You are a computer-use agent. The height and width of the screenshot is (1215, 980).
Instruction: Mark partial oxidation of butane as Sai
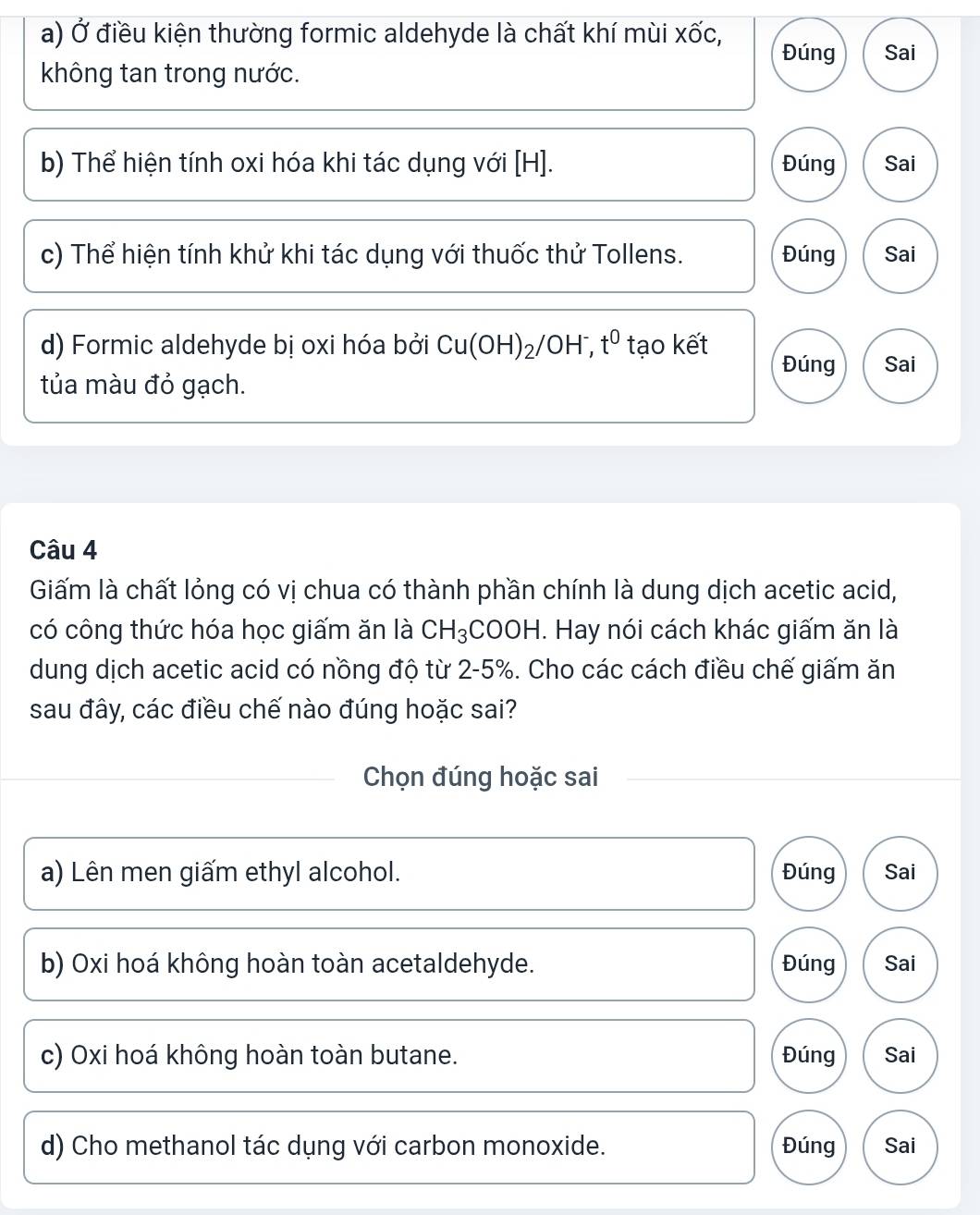pos(900,1055)
